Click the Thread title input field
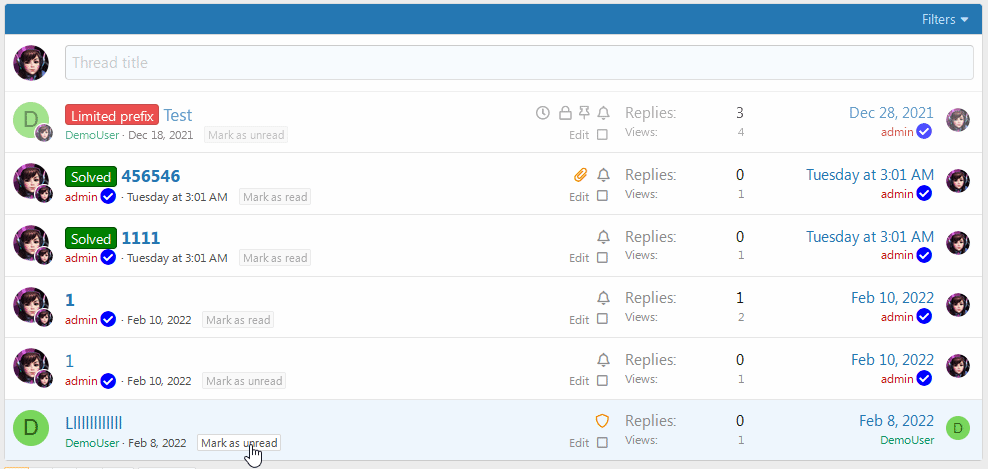 [x=518, y=62]
